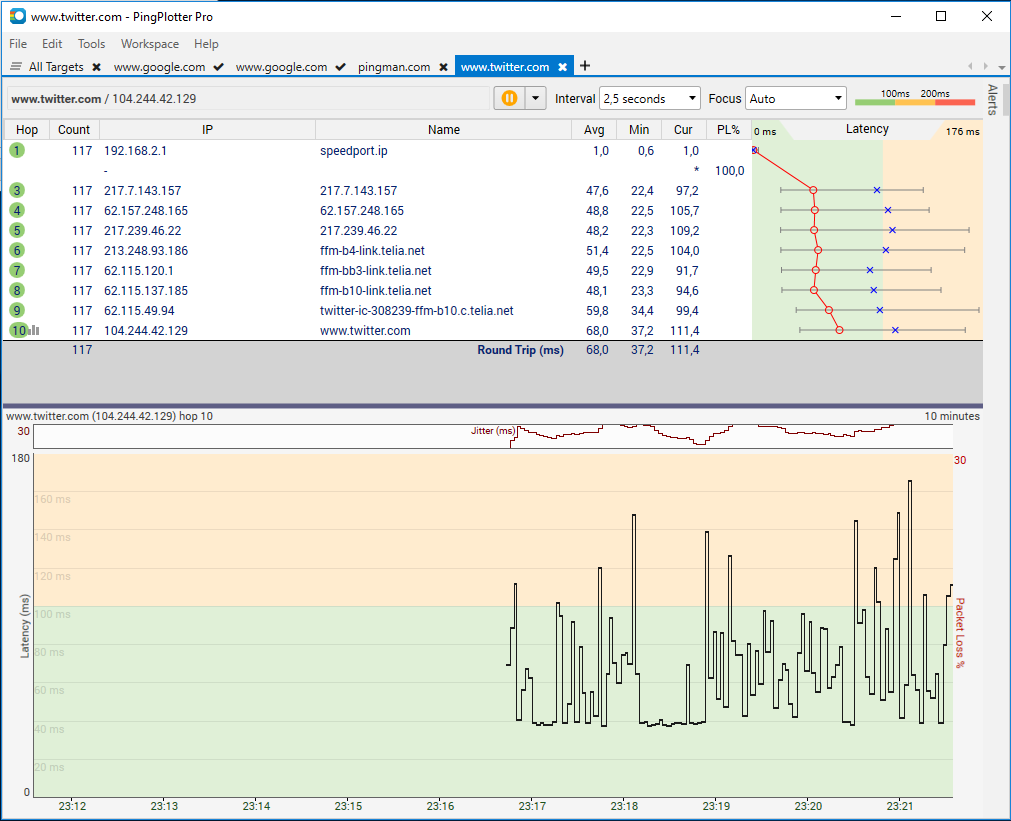Click the 10 minutes timeline span label
The width and height of the screenshot is (1011, 821).
(952, 416)
